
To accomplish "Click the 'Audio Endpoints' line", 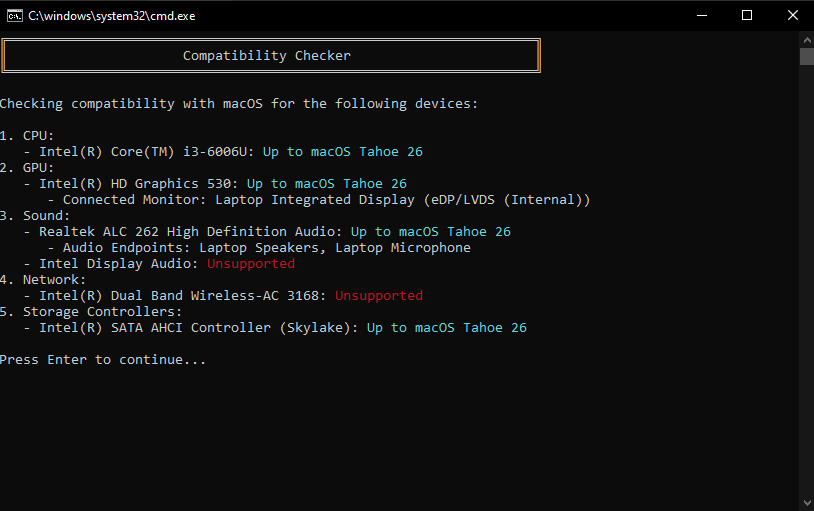I will pos(259,248).
